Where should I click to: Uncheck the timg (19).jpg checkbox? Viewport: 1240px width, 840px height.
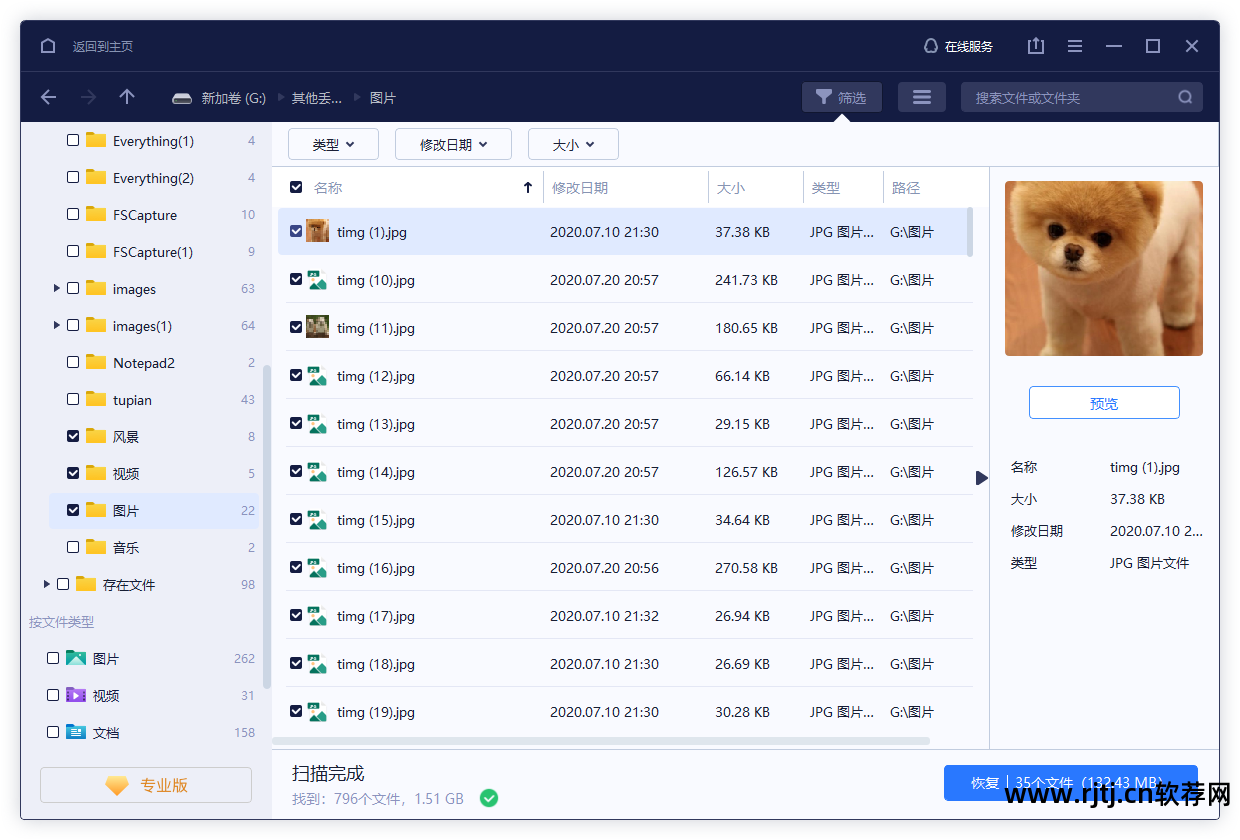[x=296, y=711]
